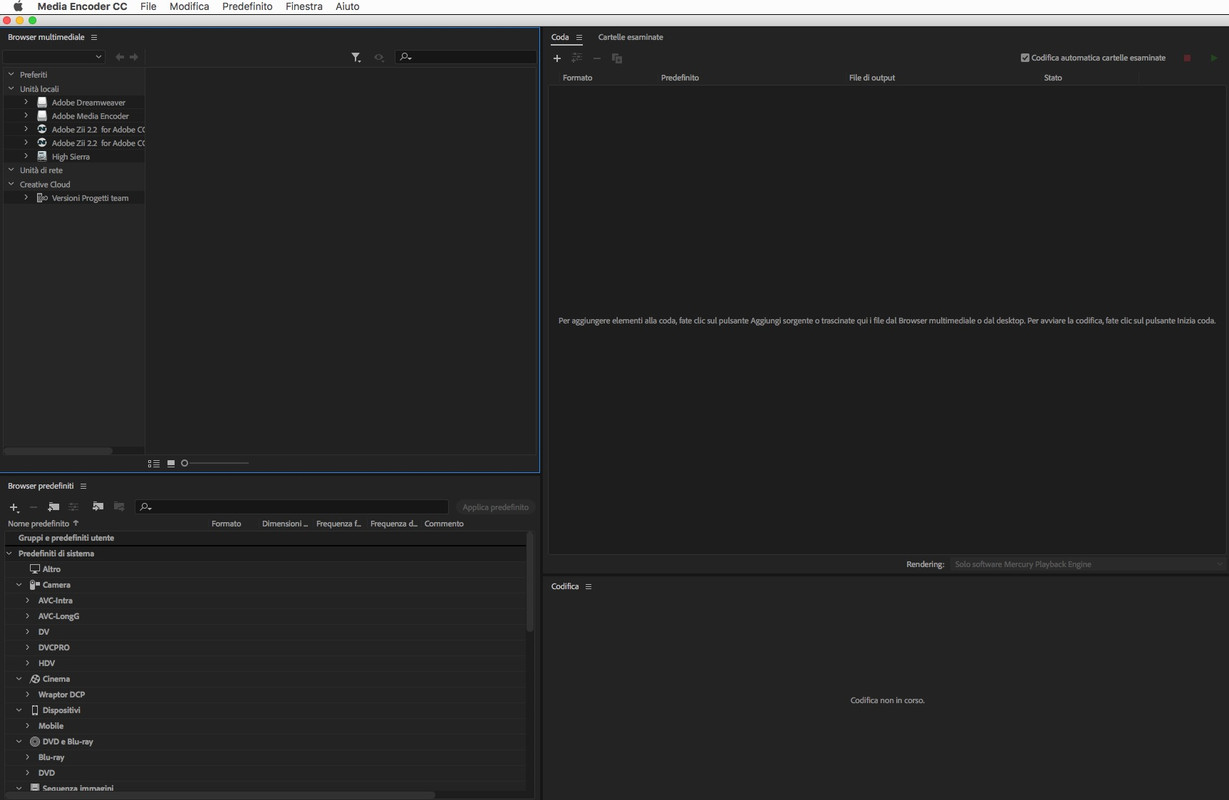This screenshot has width=1229, height=800.
Task: Open the Finestra menu
Action: point(304,6)
